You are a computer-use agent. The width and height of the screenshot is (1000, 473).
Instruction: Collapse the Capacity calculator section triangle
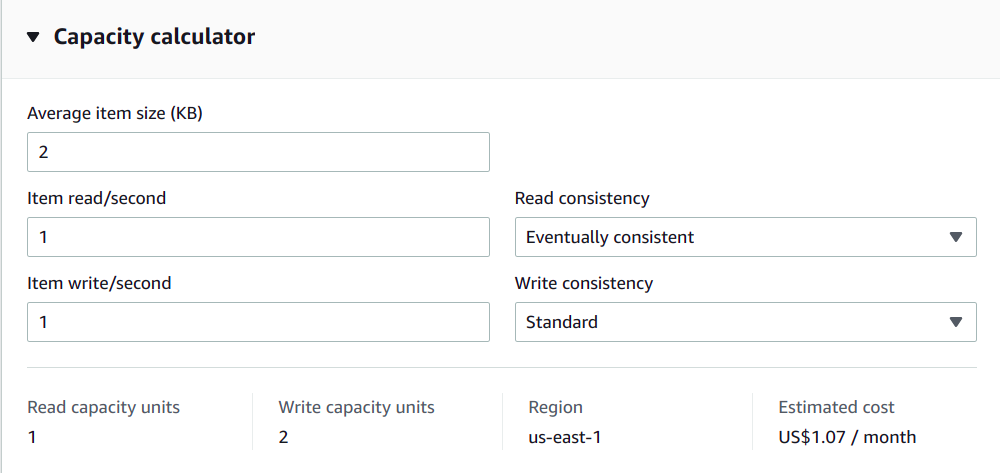pos(34,37)
